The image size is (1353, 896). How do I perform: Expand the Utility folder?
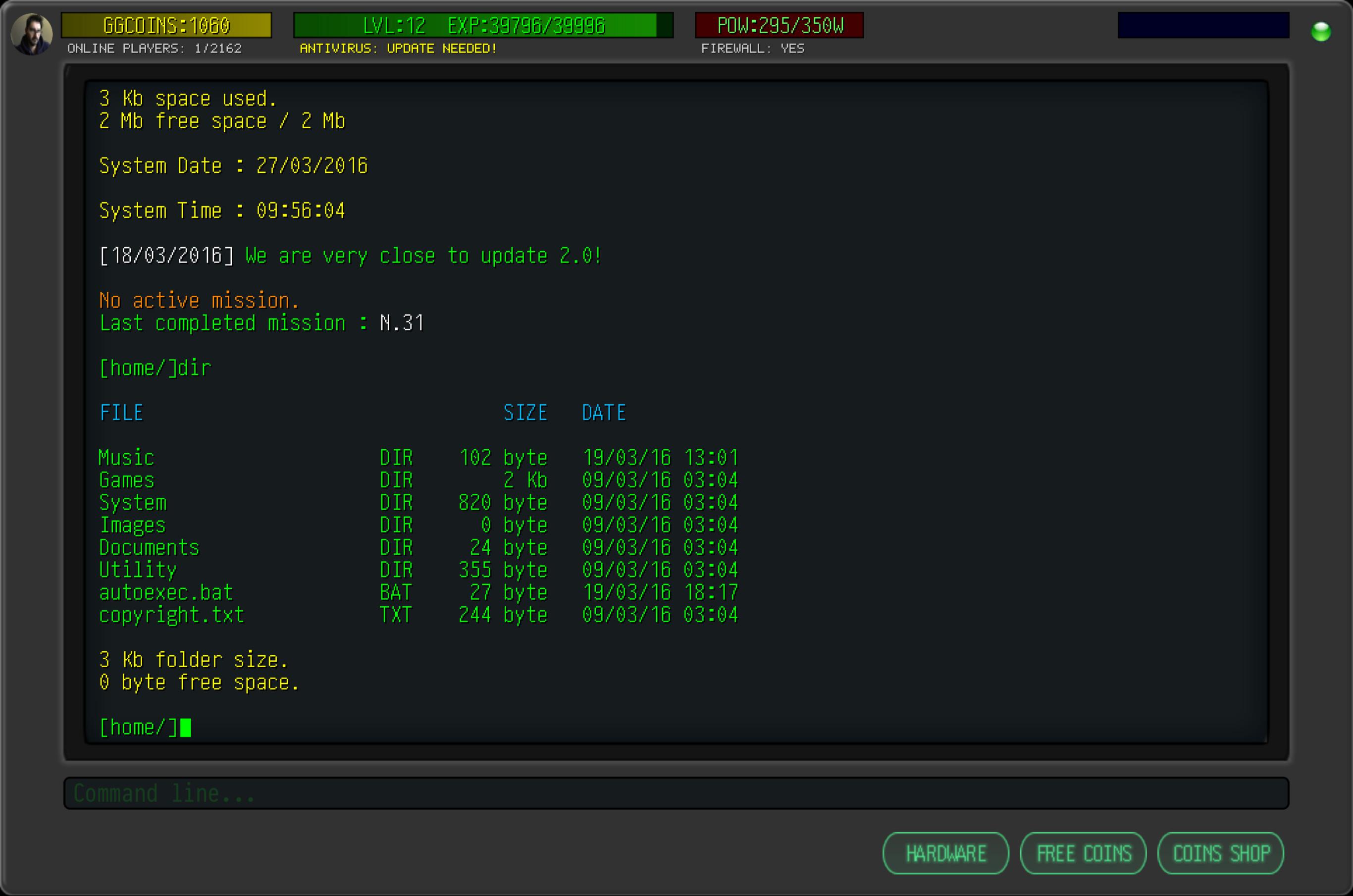click(138, 569)
